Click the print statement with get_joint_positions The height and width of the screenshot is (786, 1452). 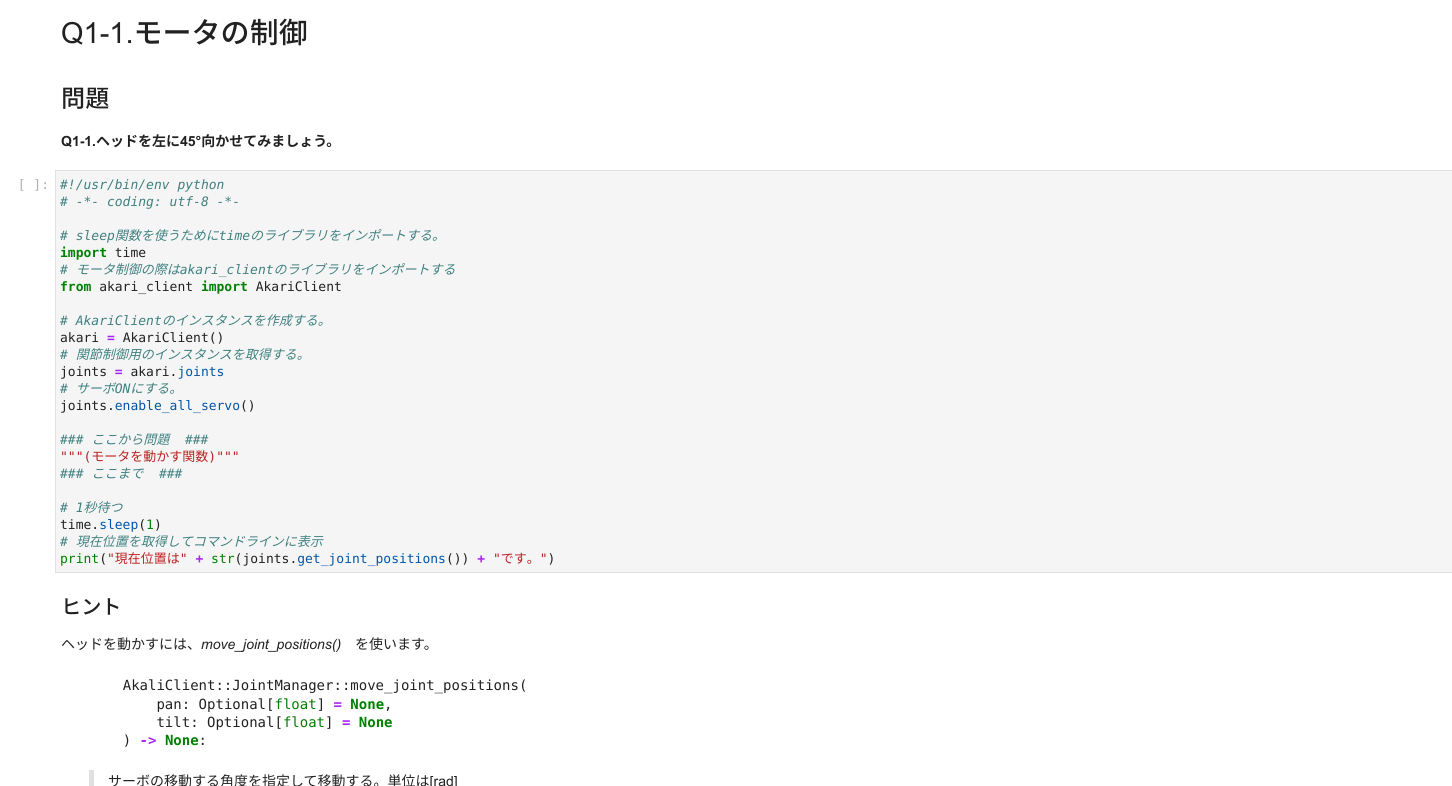pos(306,559)
